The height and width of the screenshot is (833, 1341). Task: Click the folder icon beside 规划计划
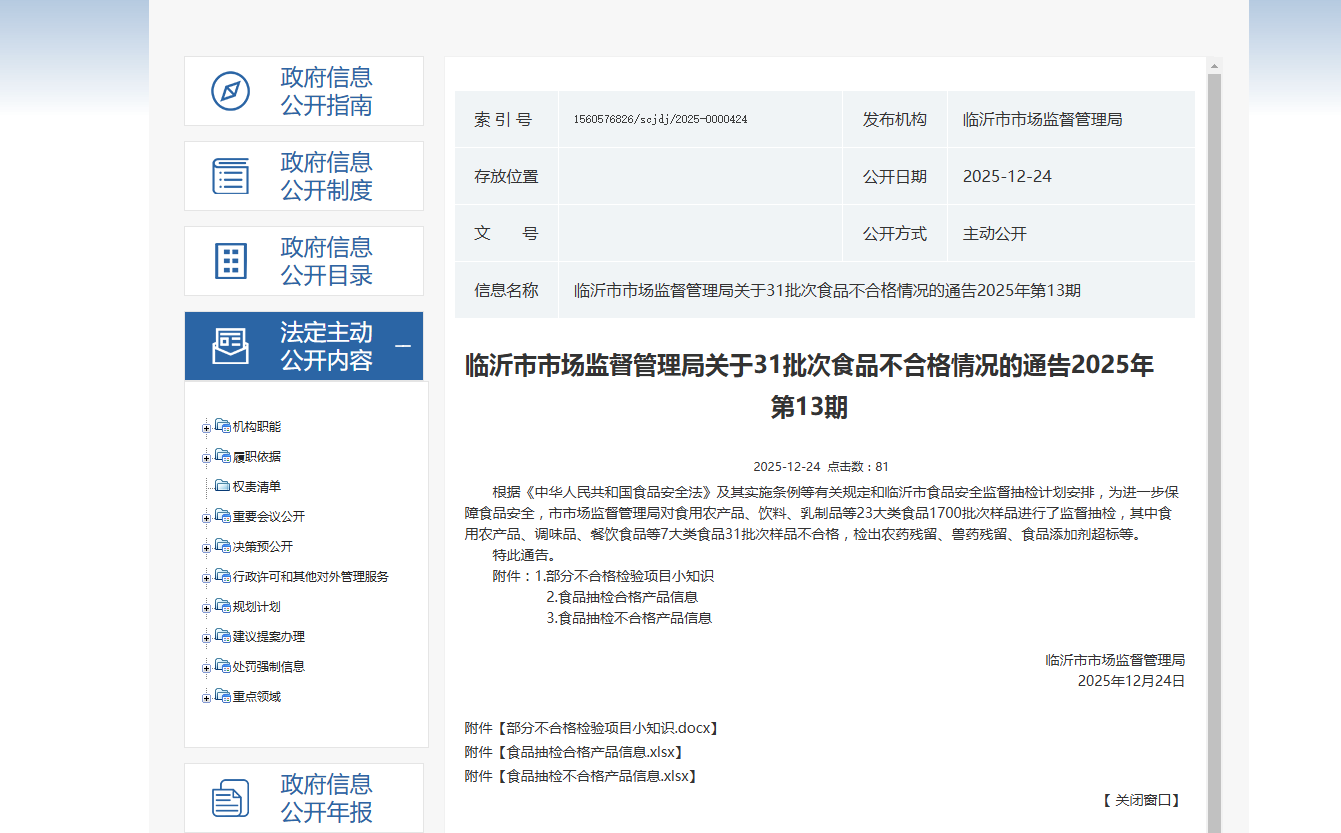222,606
